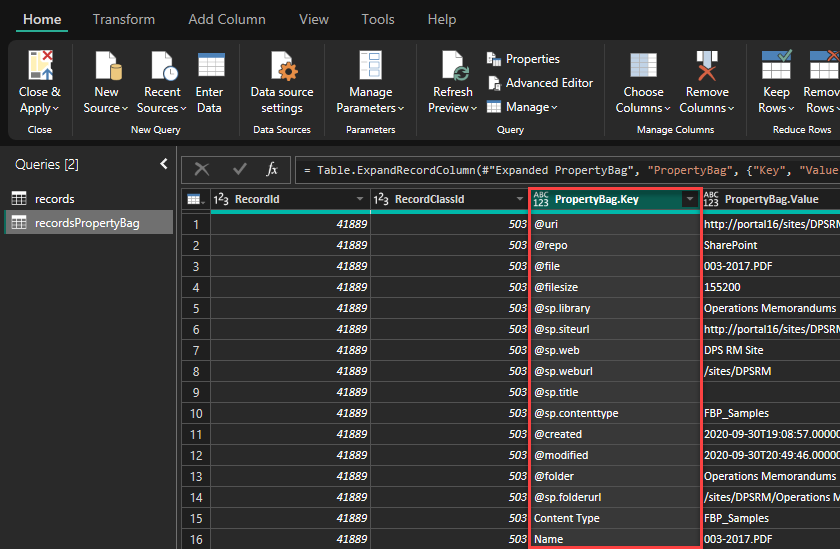The width and height of the screenshot is (840, 549).
Task: Click inside the formula bar
Action: click(570, 170)
